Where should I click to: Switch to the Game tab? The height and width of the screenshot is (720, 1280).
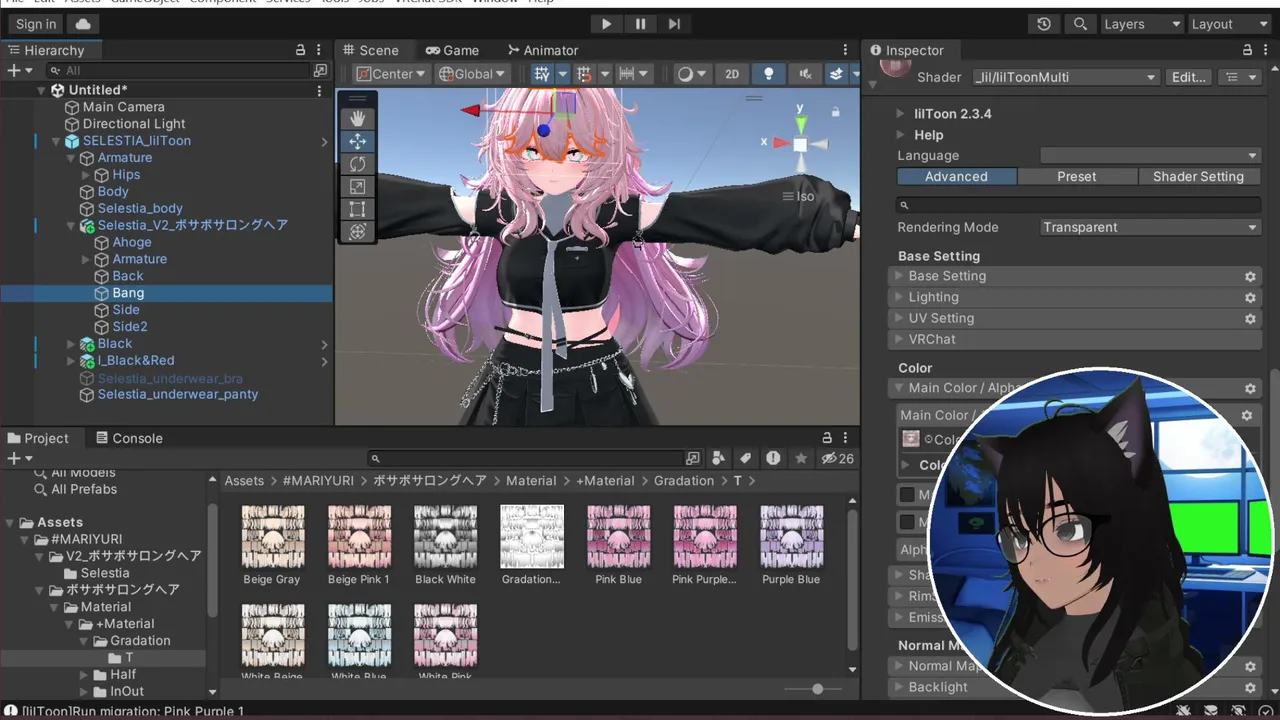click(452, 50)
